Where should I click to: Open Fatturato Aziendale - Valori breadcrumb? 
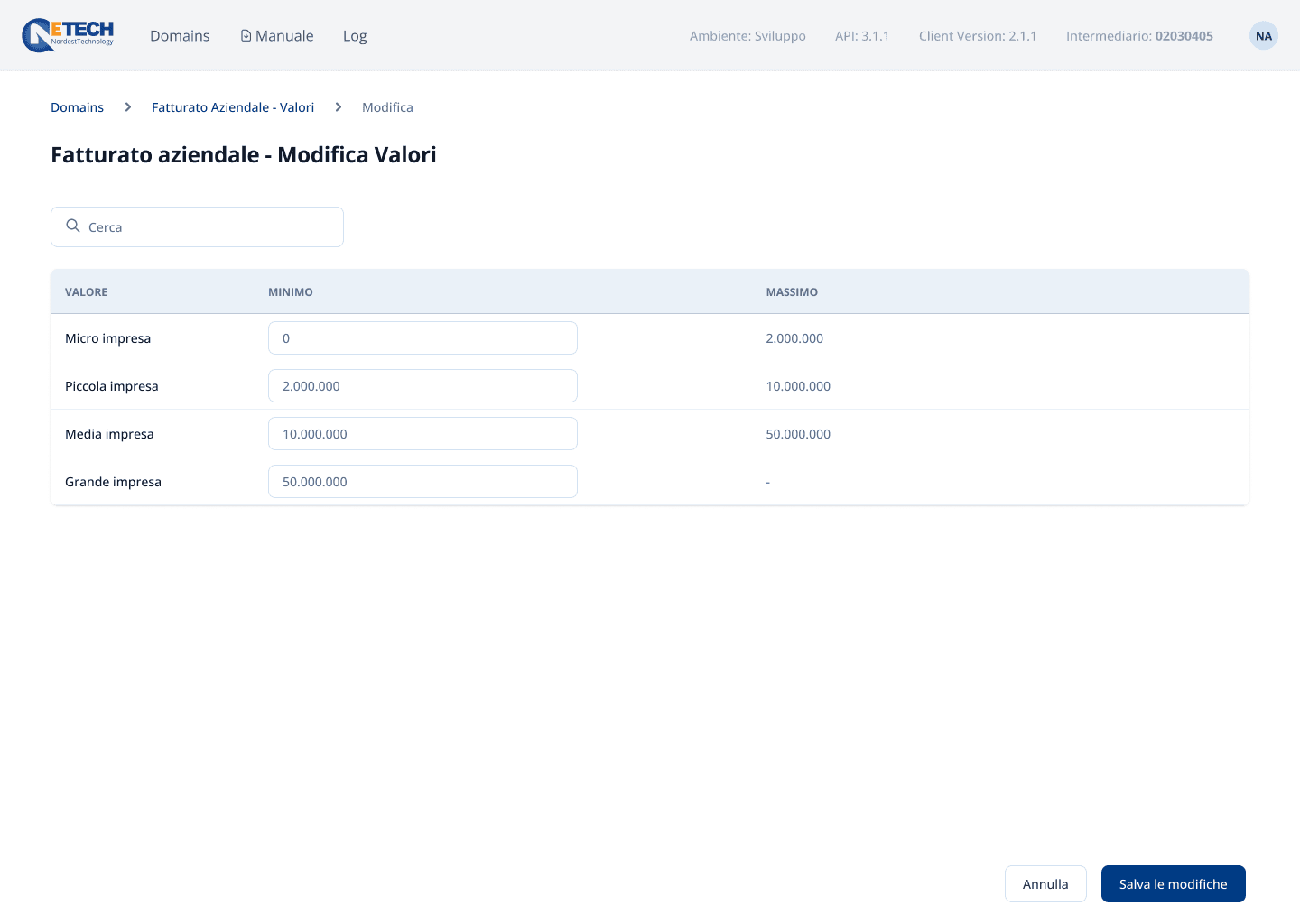click(233, 107)
